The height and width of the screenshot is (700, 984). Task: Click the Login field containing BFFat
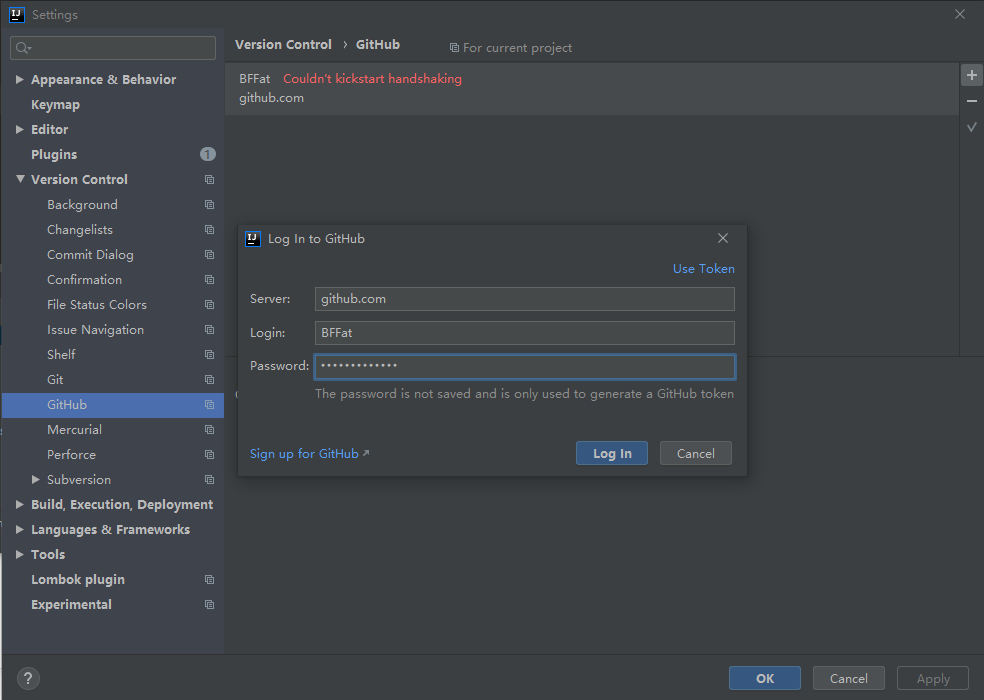[525, 333]
